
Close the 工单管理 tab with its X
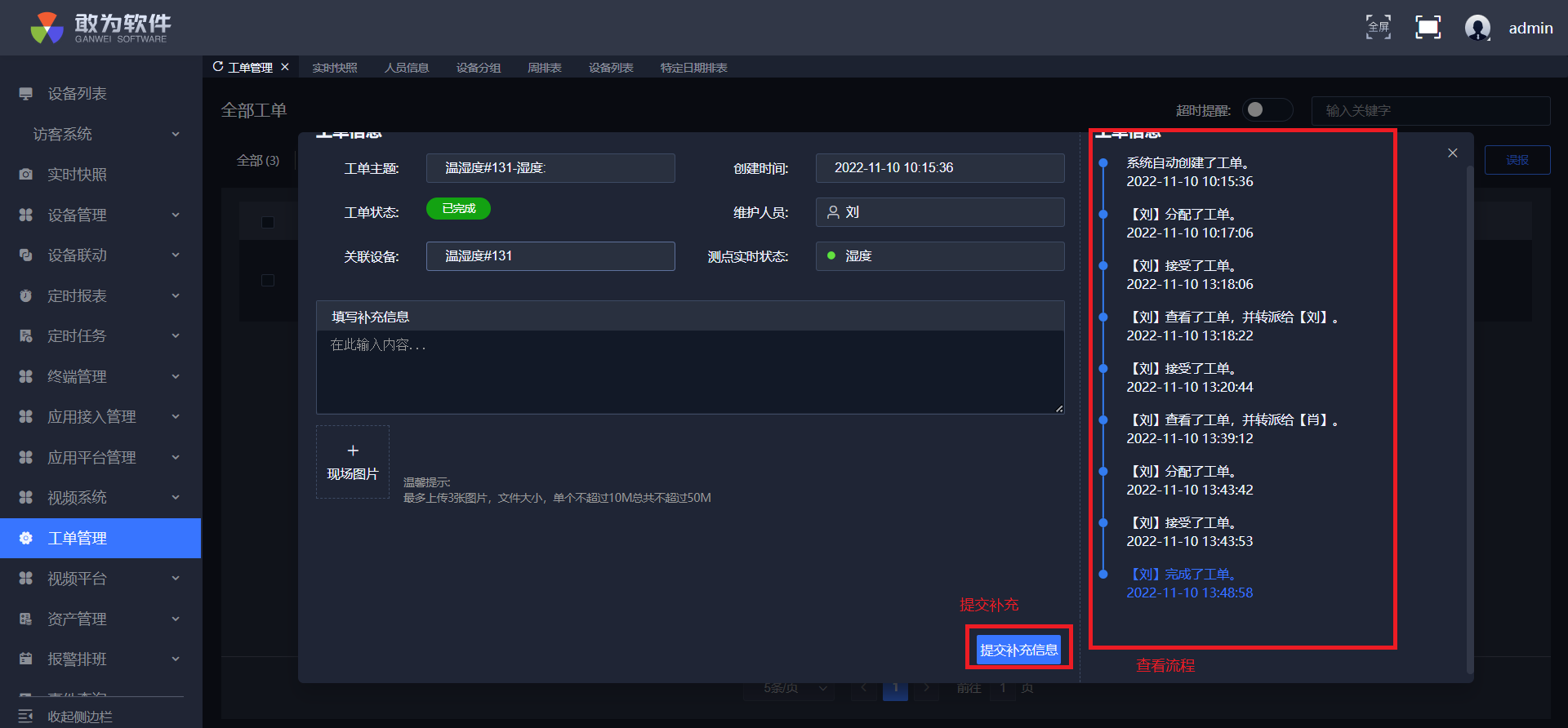(285, 67)
